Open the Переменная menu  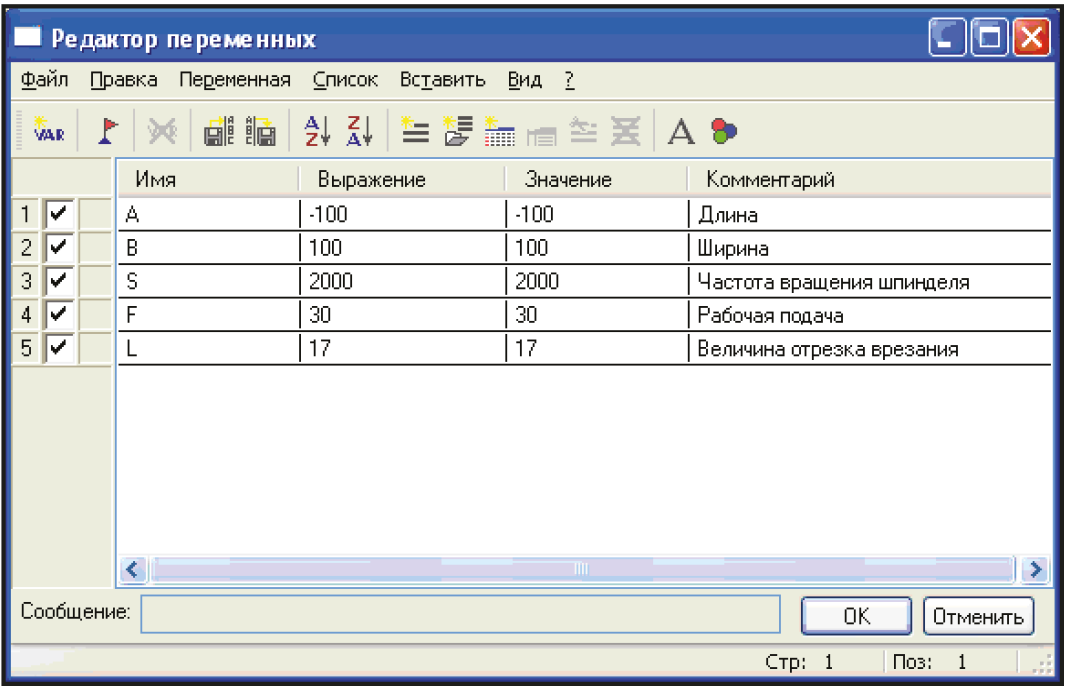(234, 80)
